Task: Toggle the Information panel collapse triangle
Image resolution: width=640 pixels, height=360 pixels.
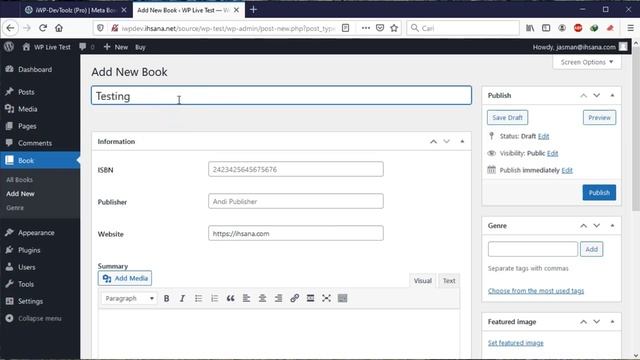Action: pyautogui.click(x=462, y=142)
